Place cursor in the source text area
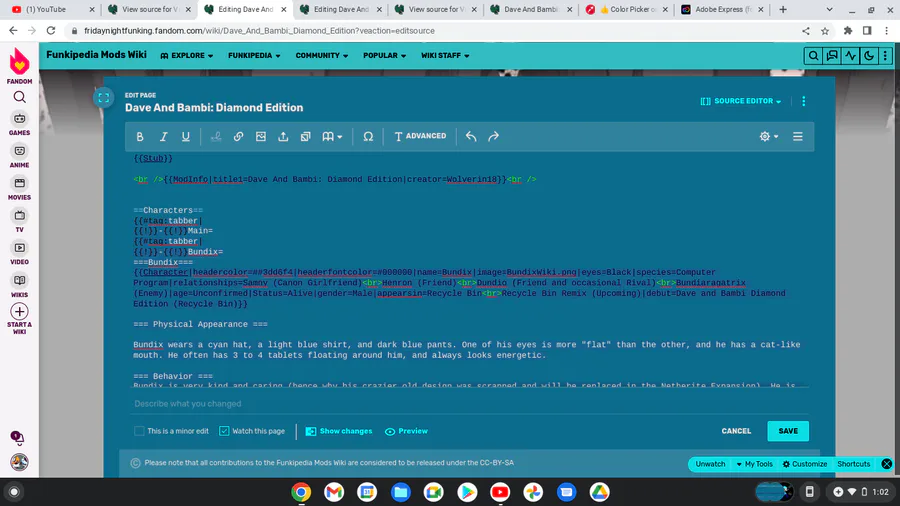Screen dimensions: 900x506 pyautogui.click(x=471, y=270)
